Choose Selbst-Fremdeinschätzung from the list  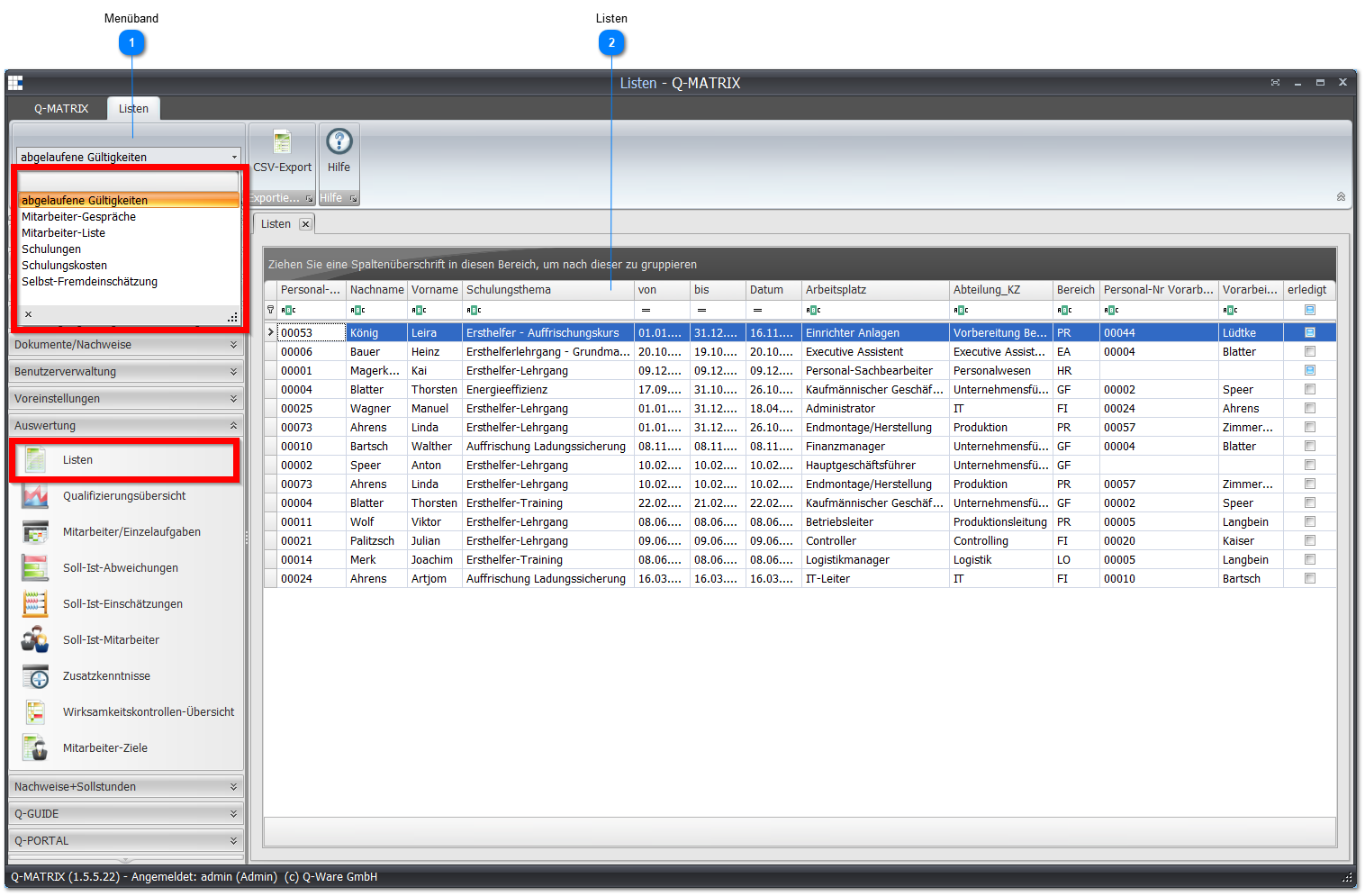(129, 282)
